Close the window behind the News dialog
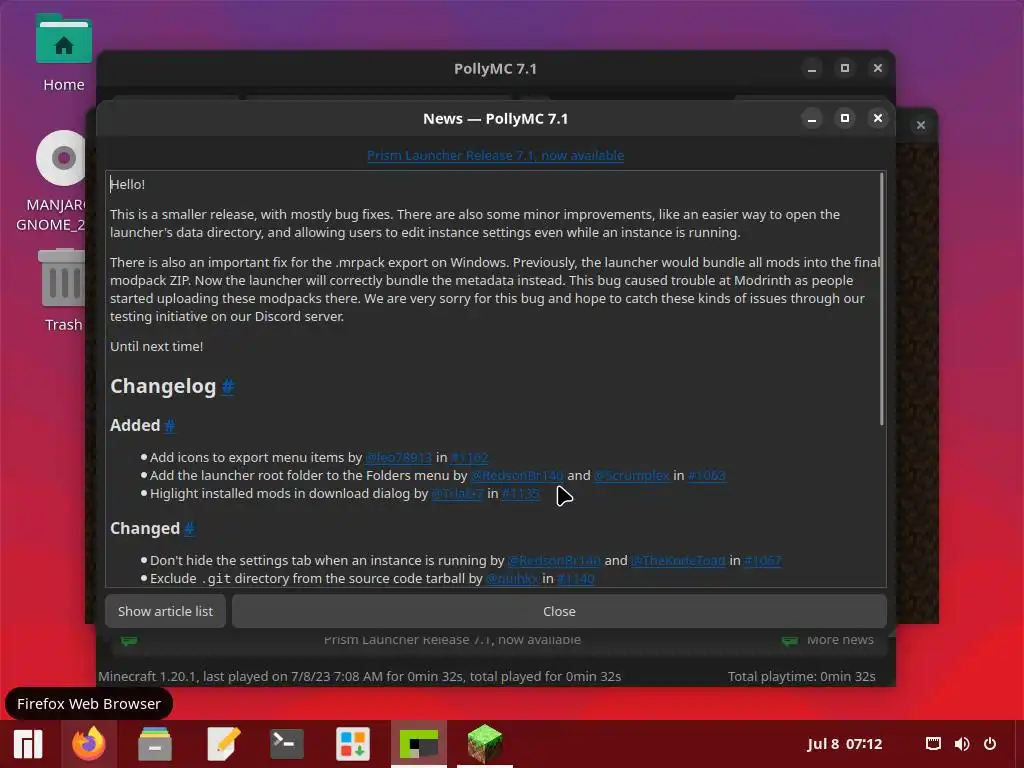1024x768 pixels. (x=921, y=125)
